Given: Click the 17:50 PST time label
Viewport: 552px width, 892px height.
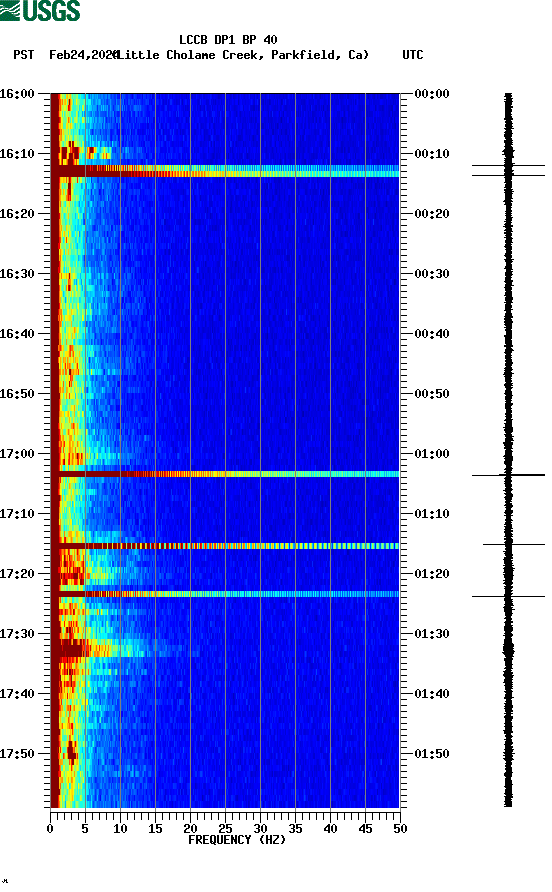Looking at the screenshot, I should (x=17, y=754).
